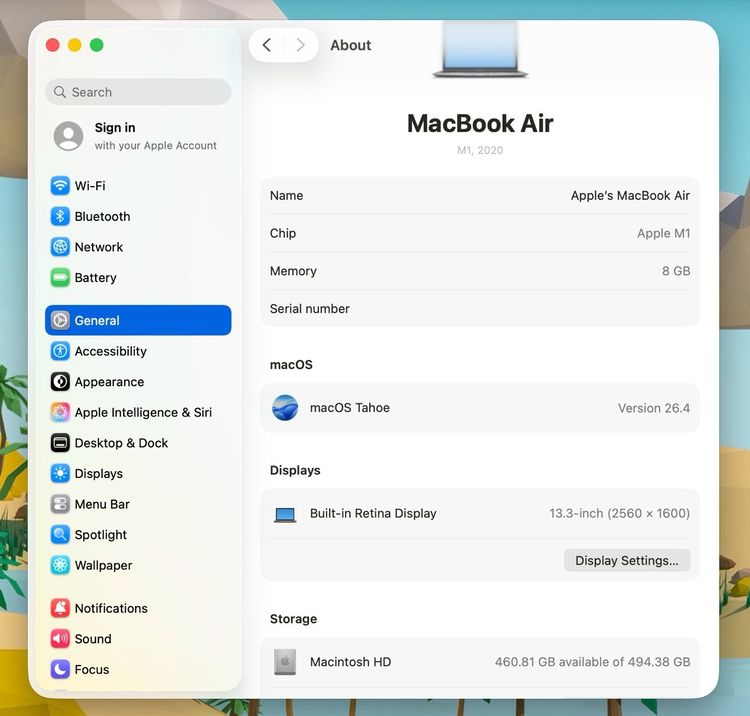This screenshot has width=750, height=716.
Task: Open the Focus label
Action: (x=92, y=670)
